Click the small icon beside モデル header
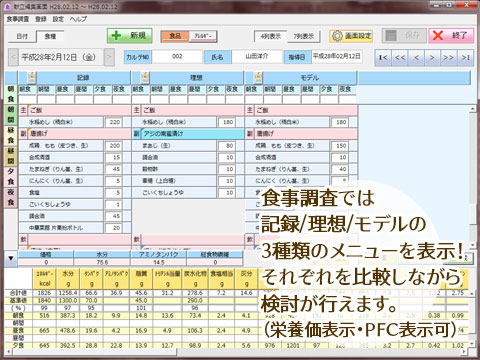480x360 pixels. point(258,78)
